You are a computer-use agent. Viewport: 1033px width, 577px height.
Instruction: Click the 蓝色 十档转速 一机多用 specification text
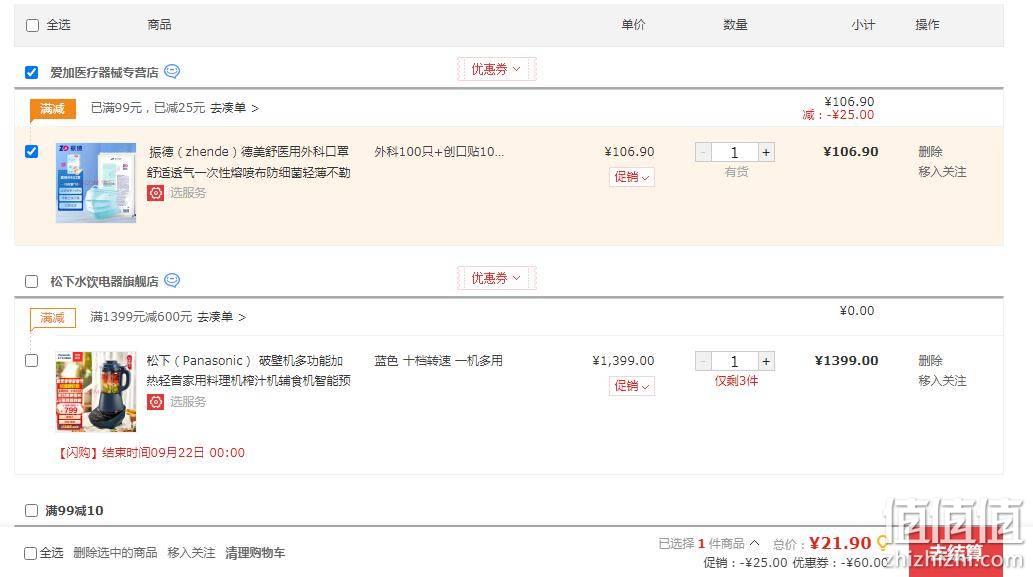[x=438, y=360]
